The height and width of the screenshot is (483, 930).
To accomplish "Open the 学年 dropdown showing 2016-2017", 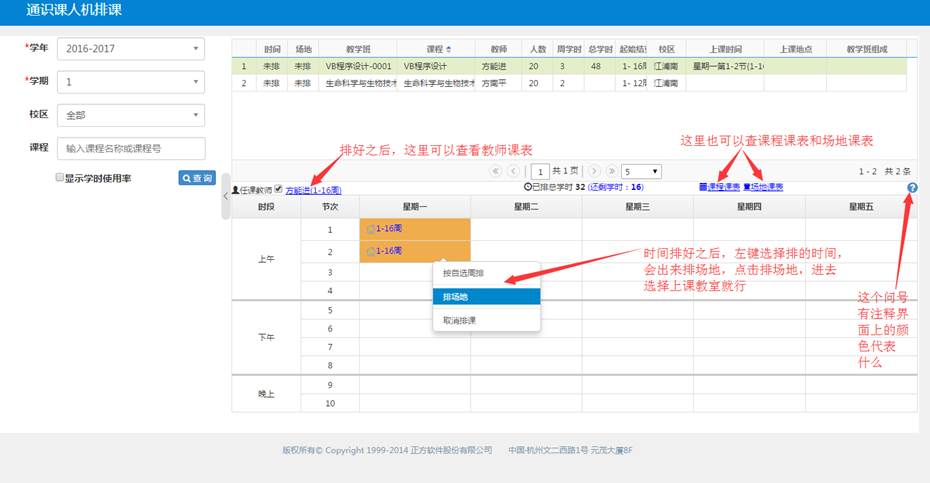I will coord(130,49).
